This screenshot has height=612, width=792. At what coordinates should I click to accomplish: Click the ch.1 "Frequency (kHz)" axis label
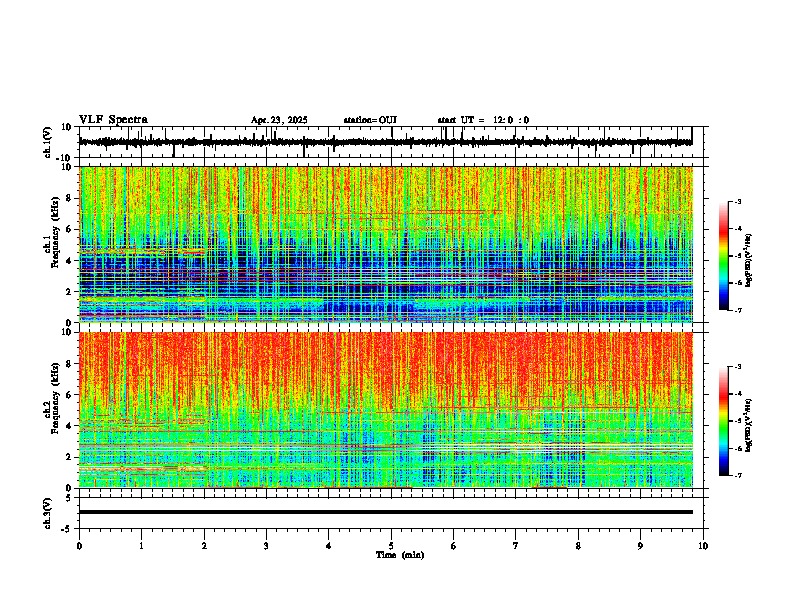55,232
